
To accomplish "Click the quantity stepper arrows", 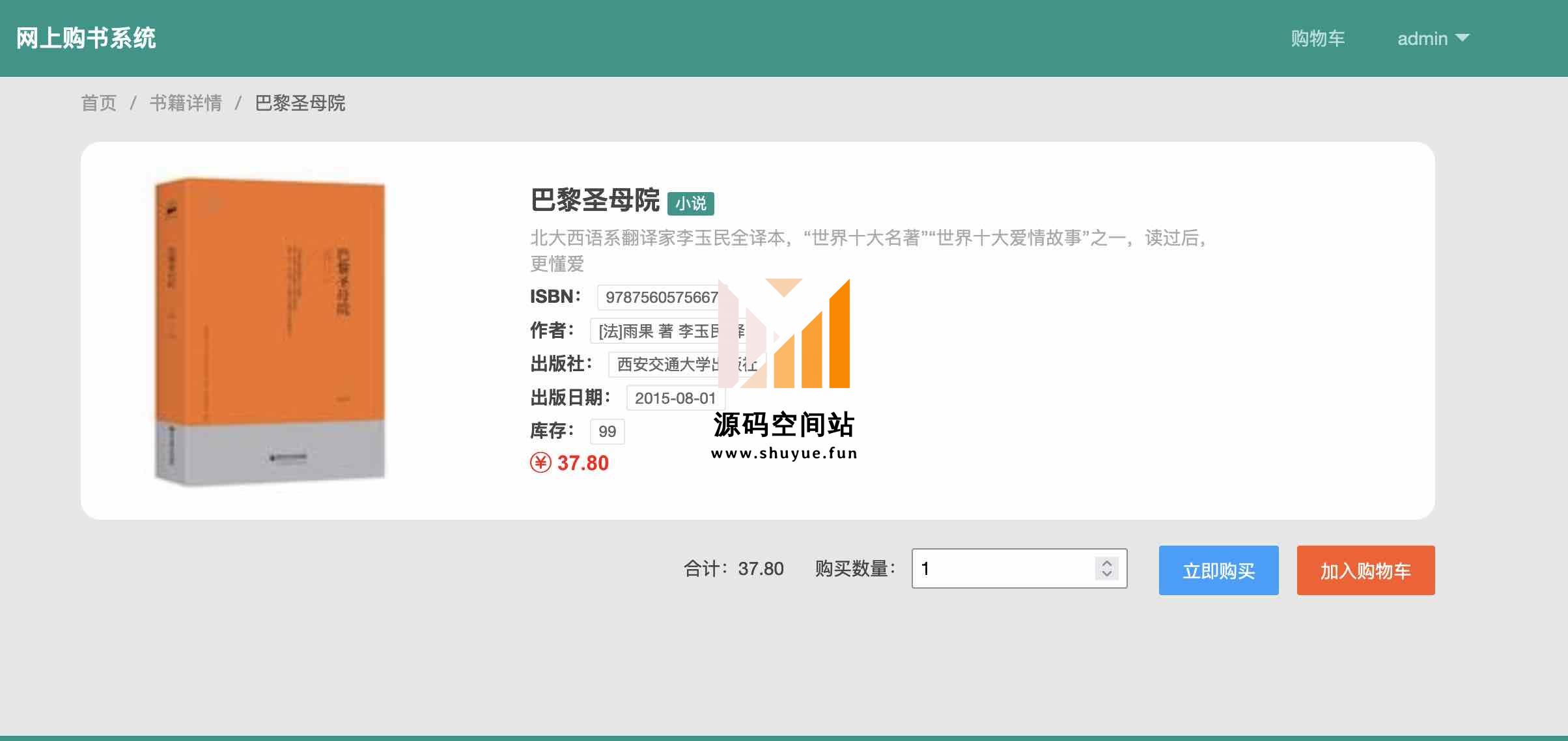I will 1106,568.
